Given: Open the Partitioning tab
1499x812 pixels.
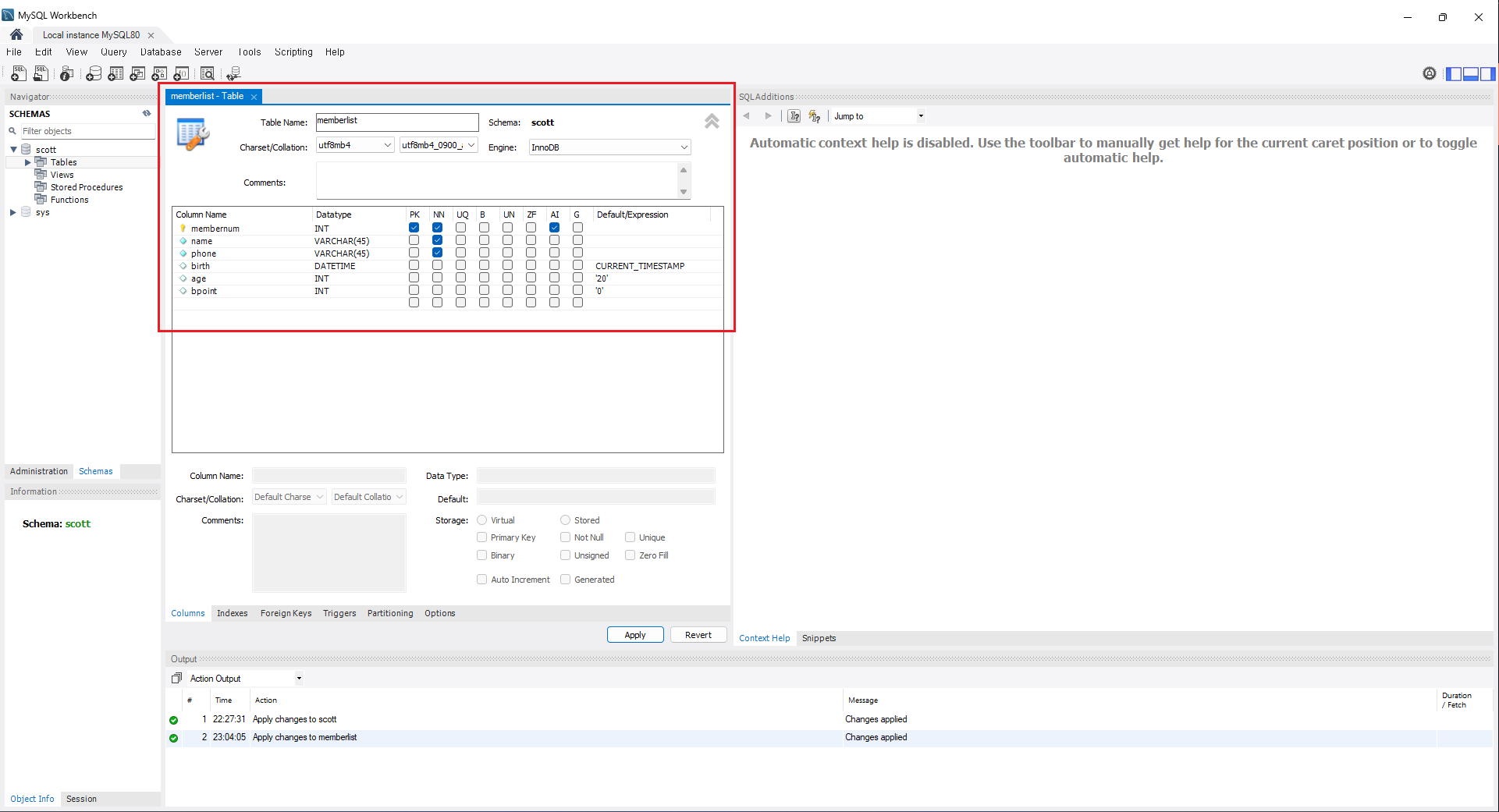Looking at the screenshot, I should 390,613.
